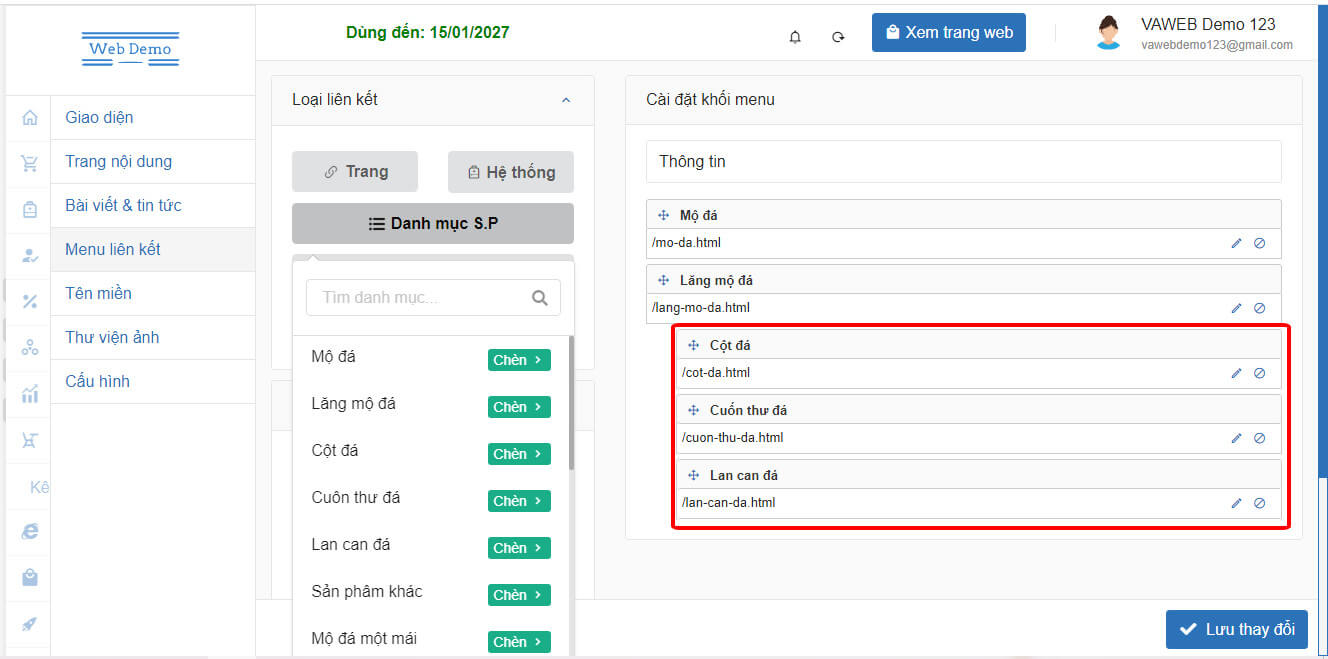Open Thư viện ảnh menu
The height and width of the screenshot is (659, 1328).
coord(112,337)
